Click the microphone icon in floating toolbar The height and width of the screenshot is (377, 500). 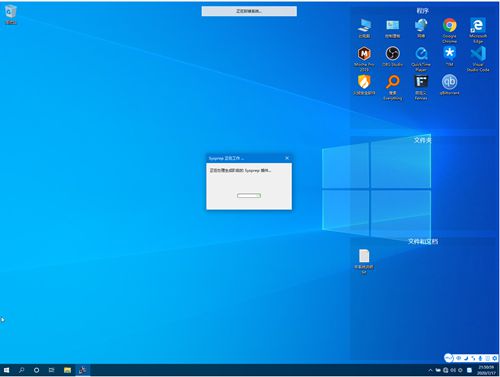click(480, 358)
